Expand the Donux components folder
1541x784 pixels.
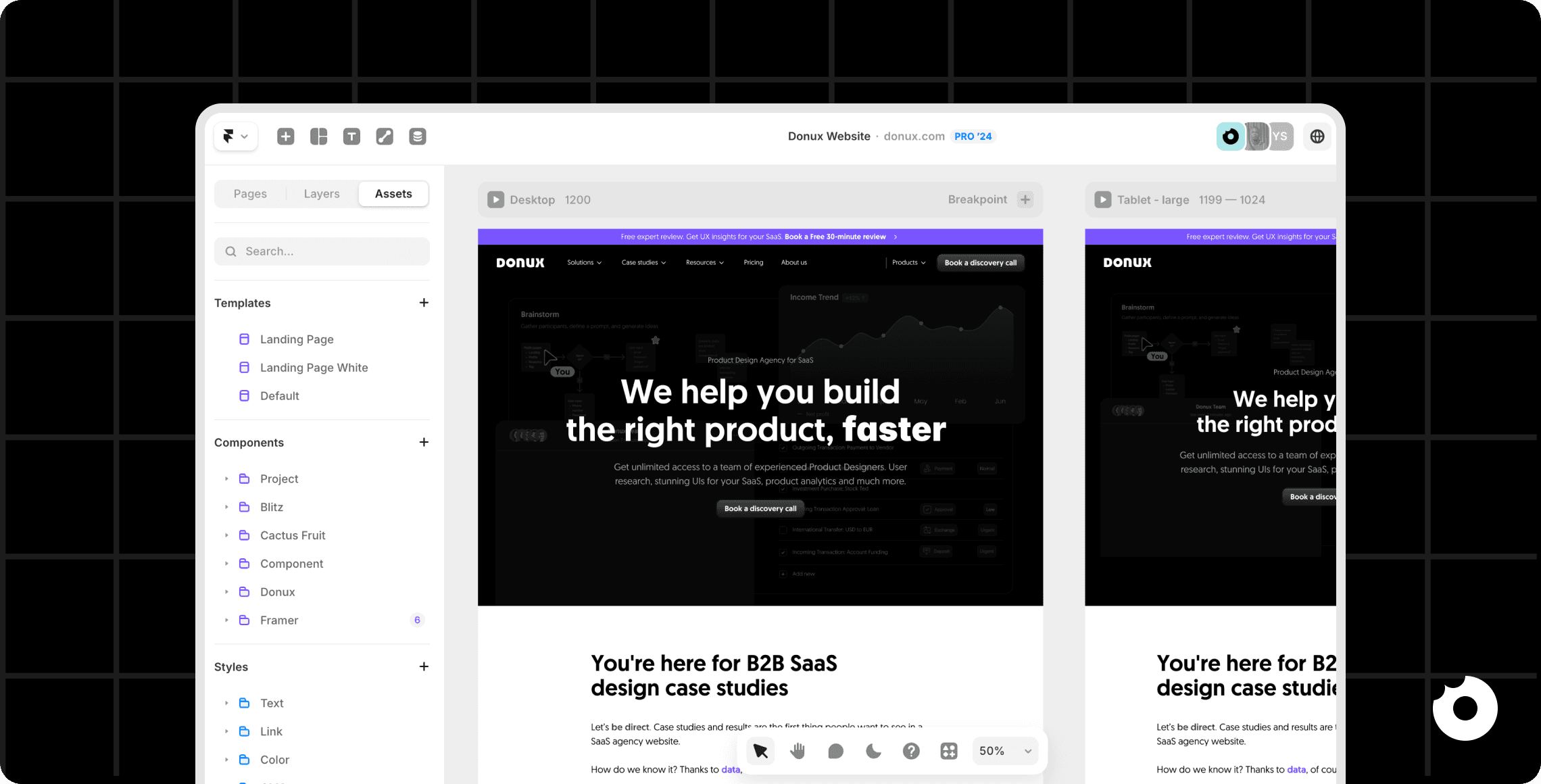(x=226, y=591)
